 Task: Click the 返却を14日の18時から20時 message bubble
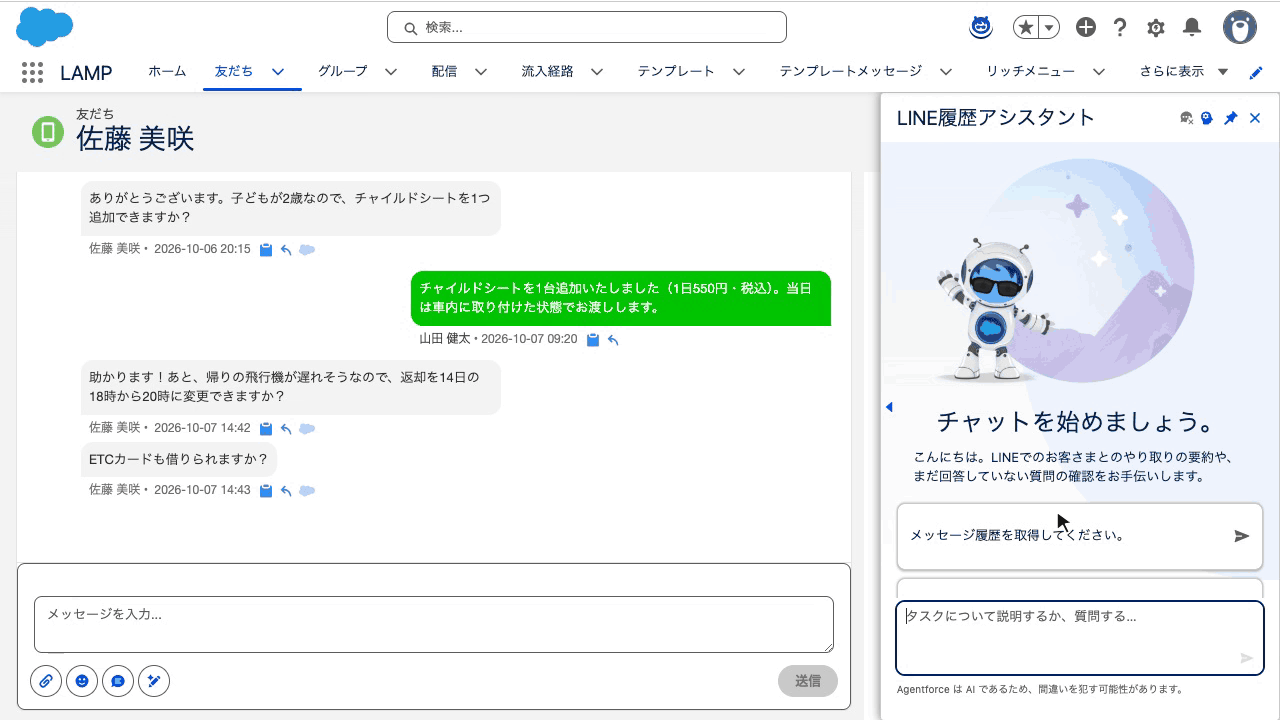[x=291, y=387]
